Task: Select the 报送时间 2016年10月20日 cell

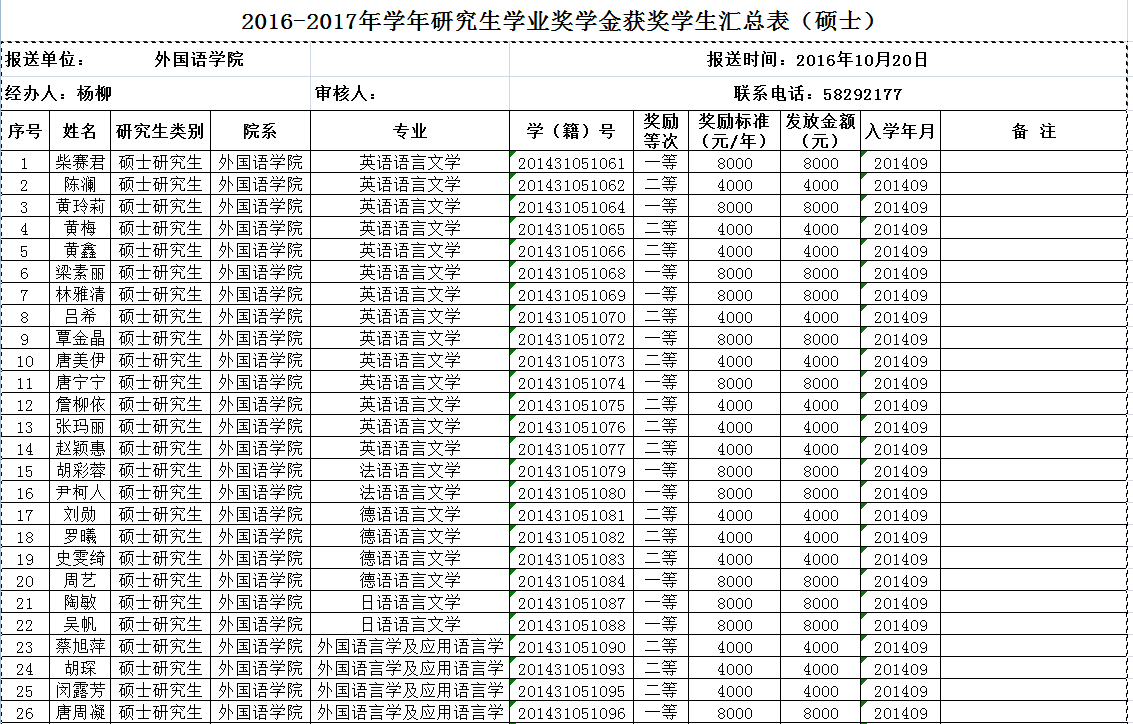Action: click(x=817, y=60)
